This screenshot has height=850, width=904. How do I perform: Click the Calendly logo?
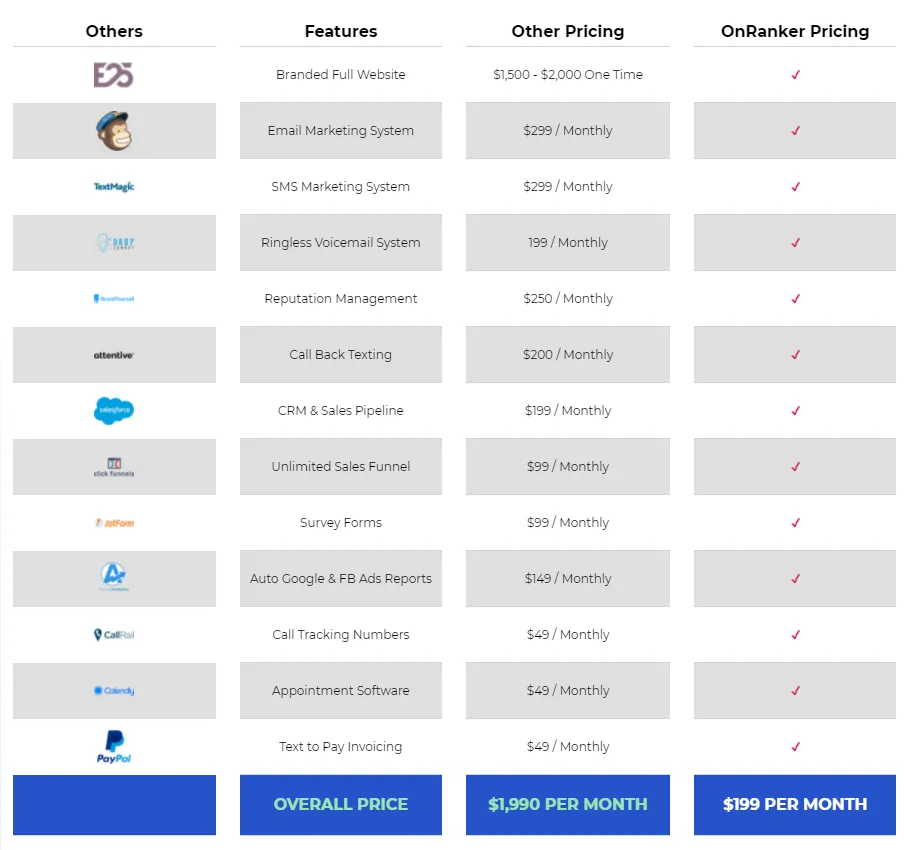114,691
